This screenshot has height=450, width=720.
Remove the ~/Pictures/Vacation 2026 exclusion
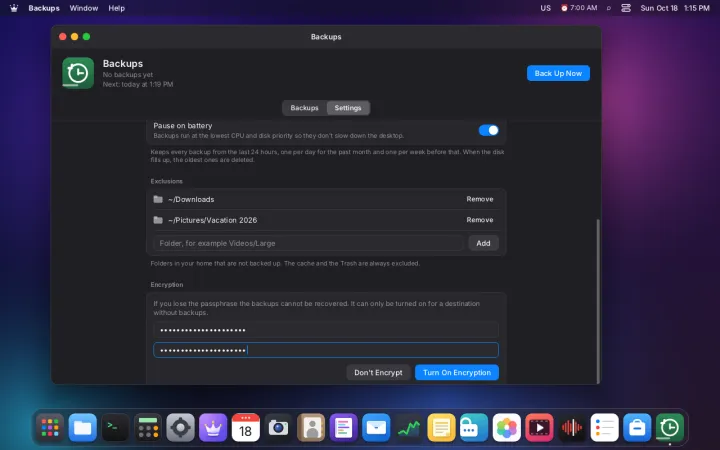(480, 220)
